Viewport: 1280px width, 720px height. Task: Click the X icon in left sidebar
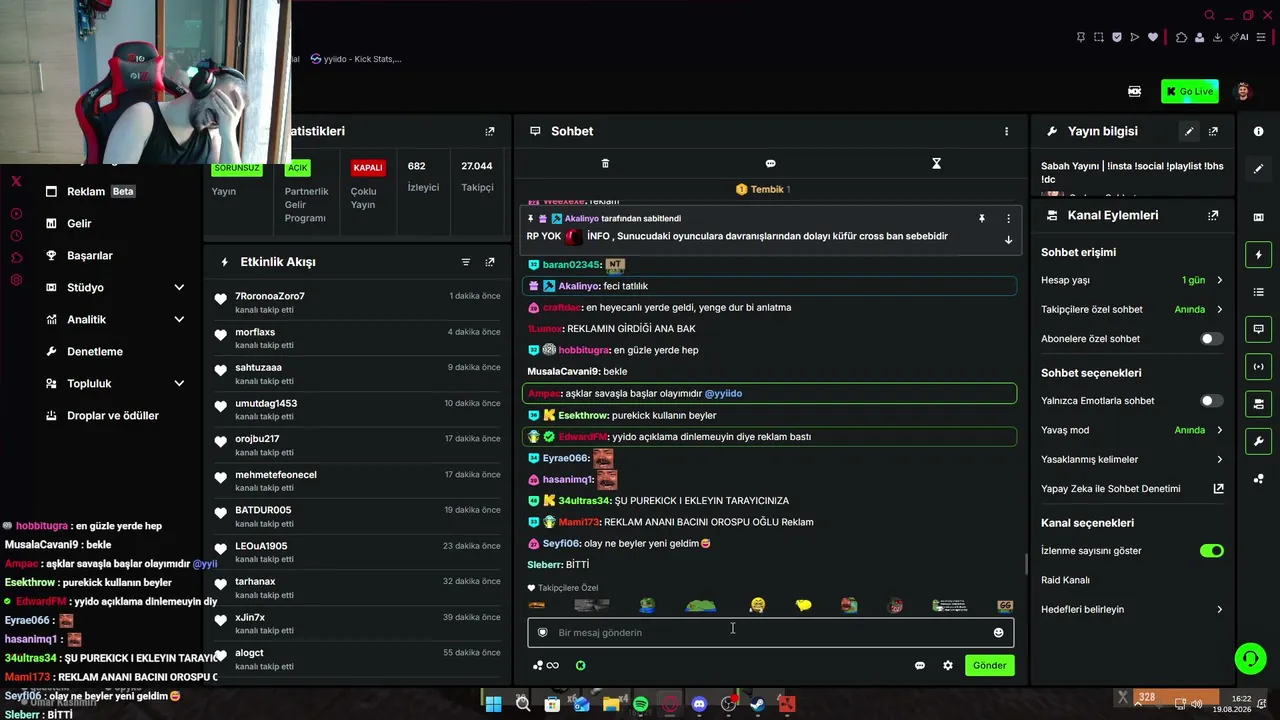[x=16, y=181]
